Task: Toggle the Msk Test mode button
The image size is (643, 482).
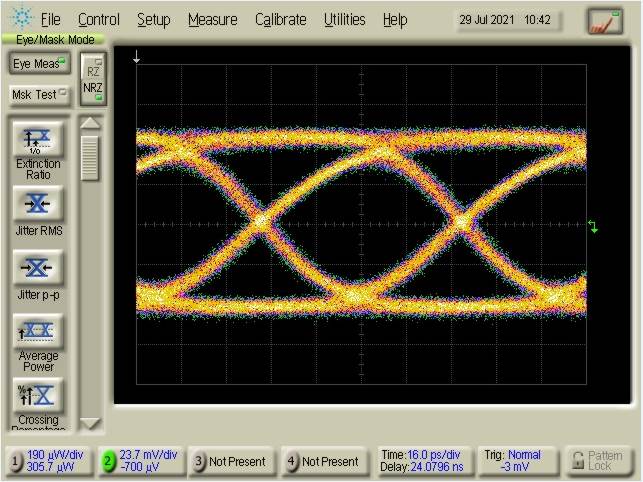Action: tap(37, 94)
